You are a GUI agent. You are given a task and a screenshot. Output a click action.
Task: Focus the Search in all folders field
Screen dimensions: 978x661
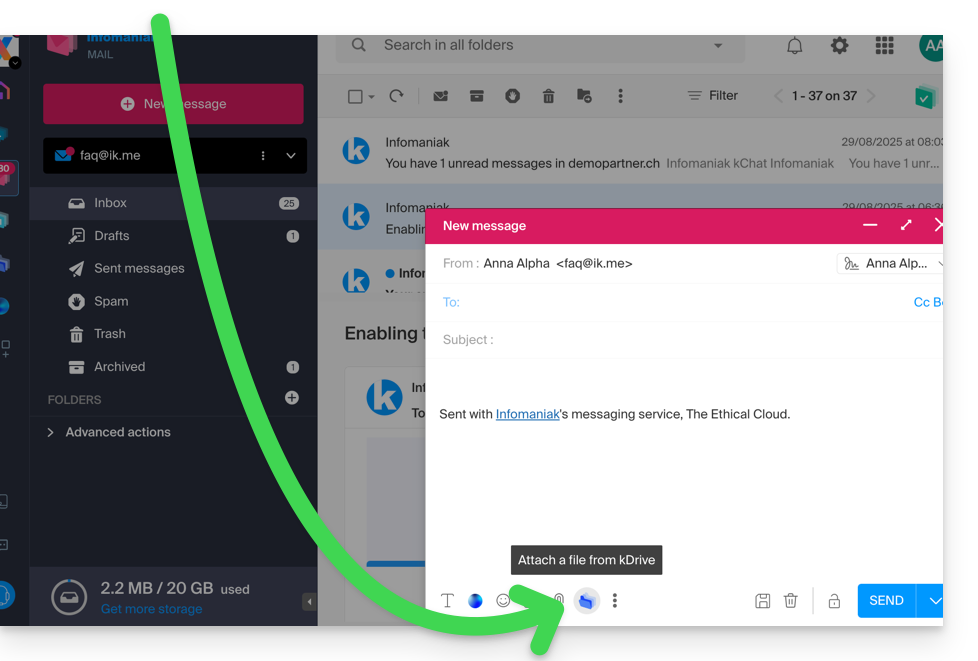point(540,45)
